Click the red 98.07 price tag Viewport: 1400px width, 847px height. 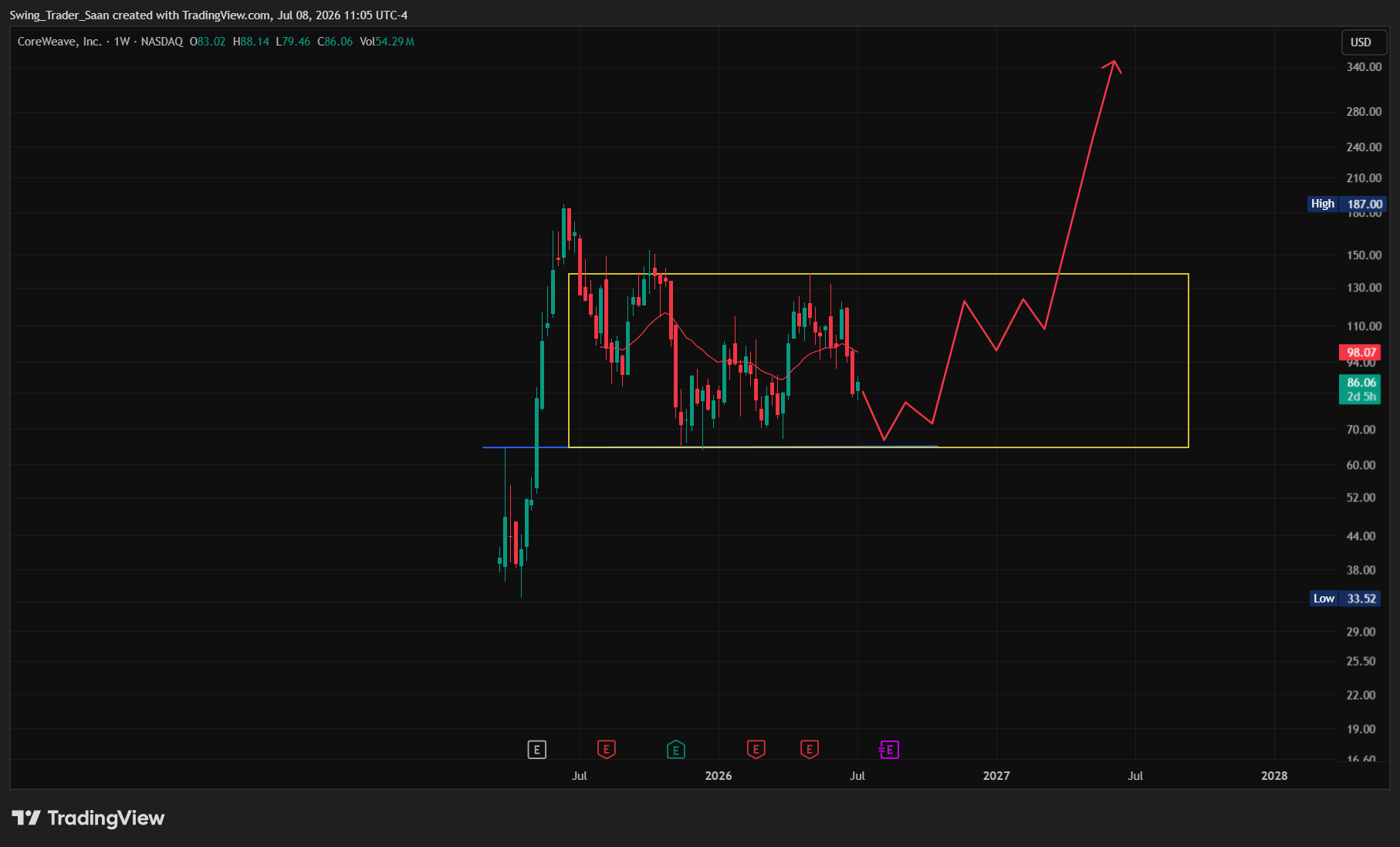point(1361,353)
